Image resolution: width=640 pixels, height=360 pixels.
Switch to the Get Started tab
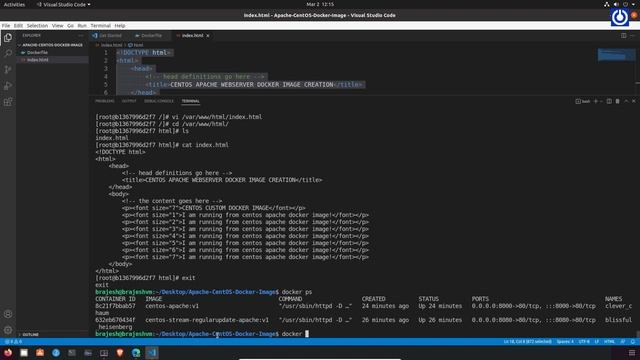click(x=107, y=36)
